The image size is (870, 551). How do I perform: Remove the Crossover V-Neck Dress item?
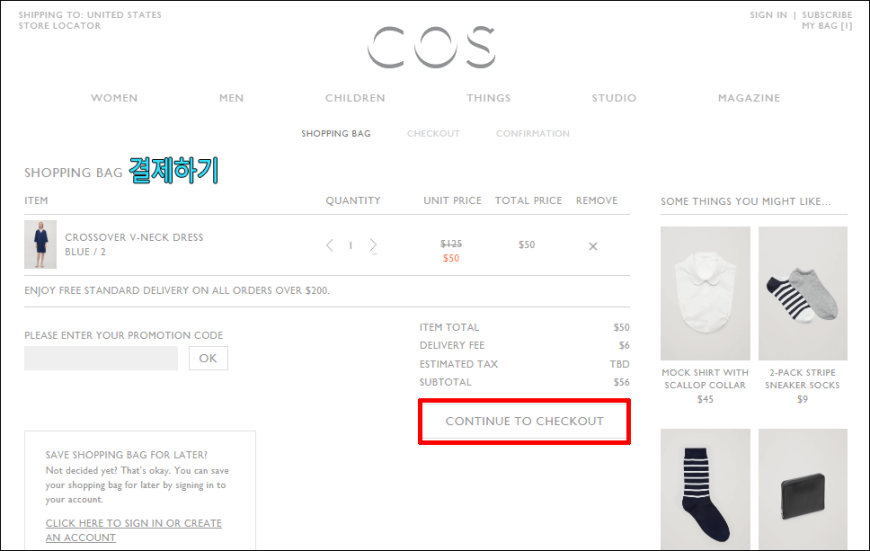point(593,246)
